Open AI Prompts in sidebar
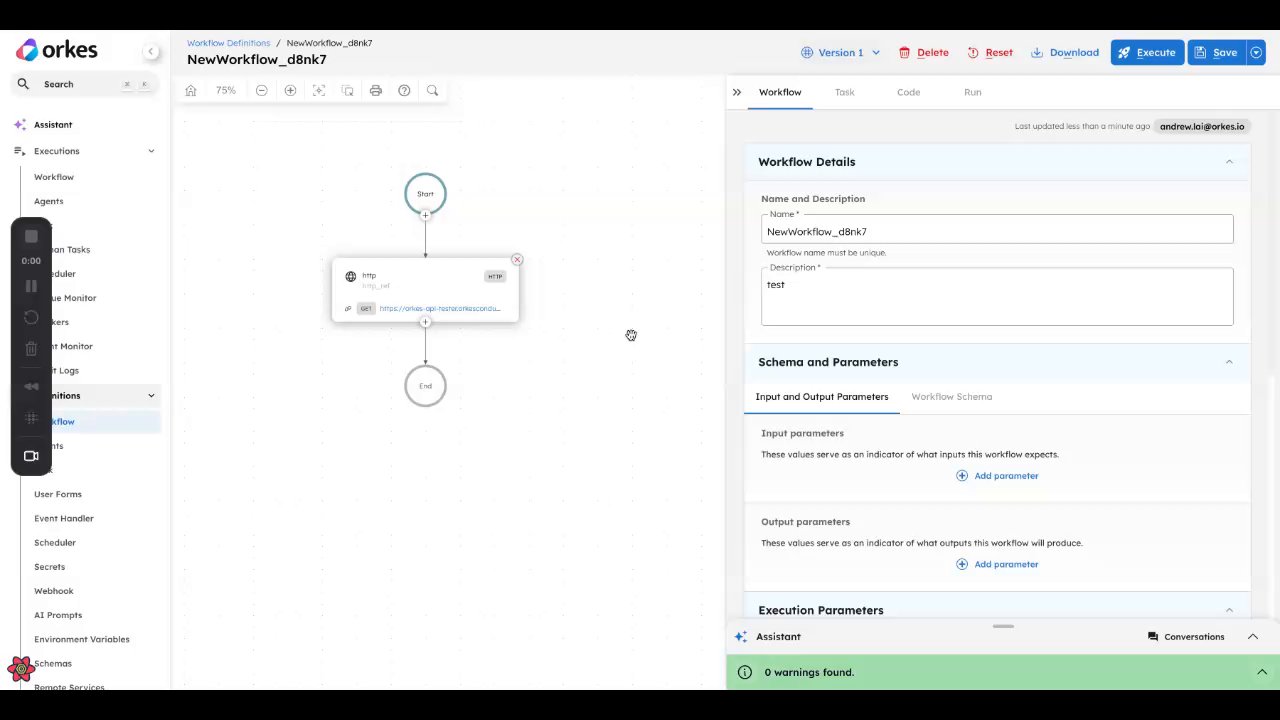Screen dimensions: 1280x720 click(x=58, y=615)
